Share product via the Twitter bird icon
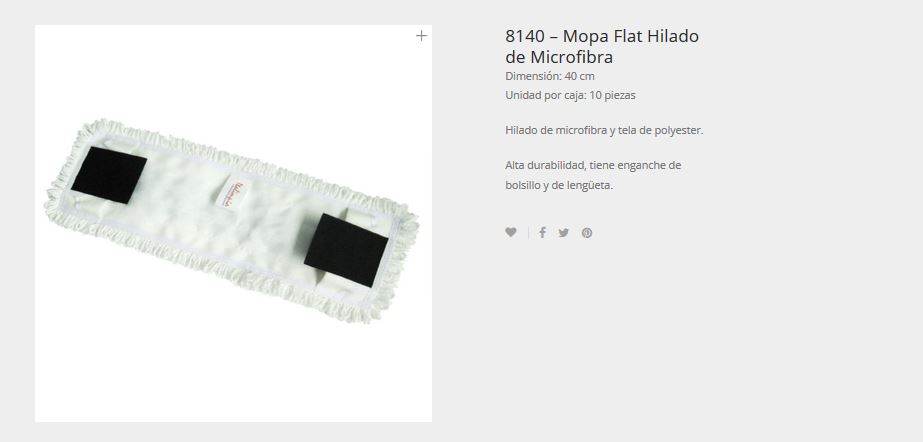923x442 pixels. 564,232
